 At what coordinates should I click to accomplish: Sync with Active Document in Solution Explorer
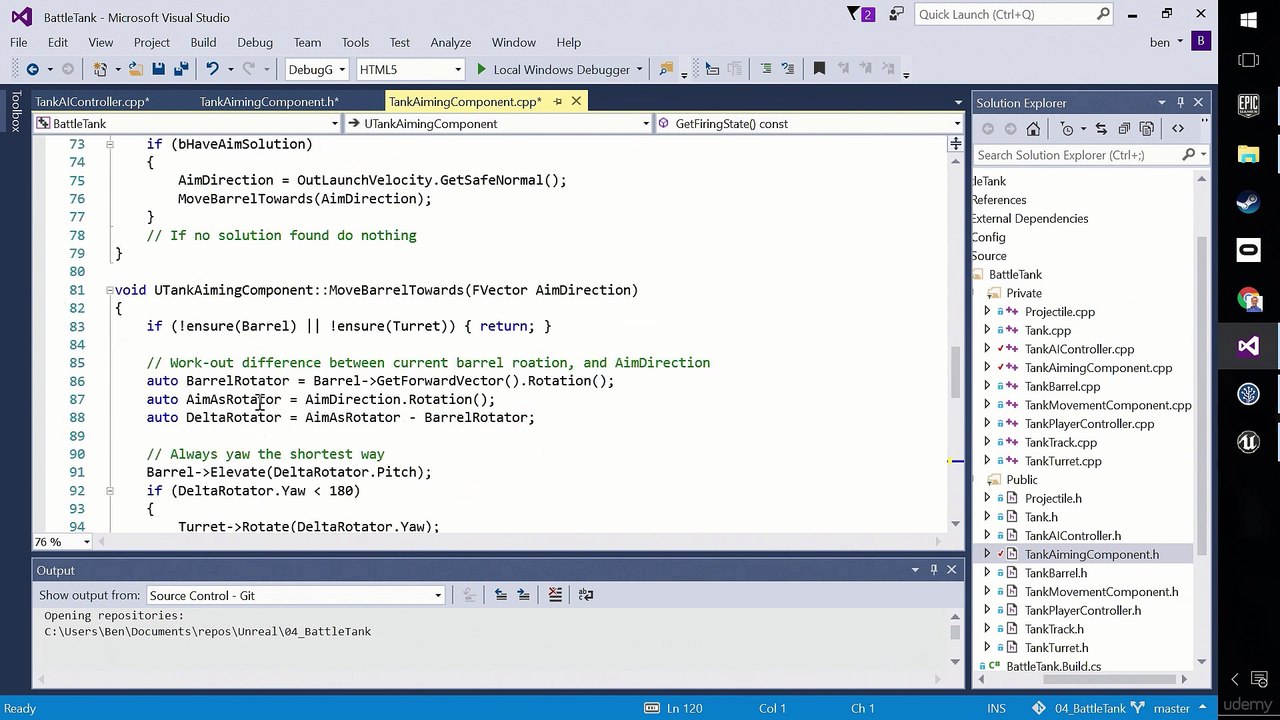pyautogui.click(x=1101, y=129)
